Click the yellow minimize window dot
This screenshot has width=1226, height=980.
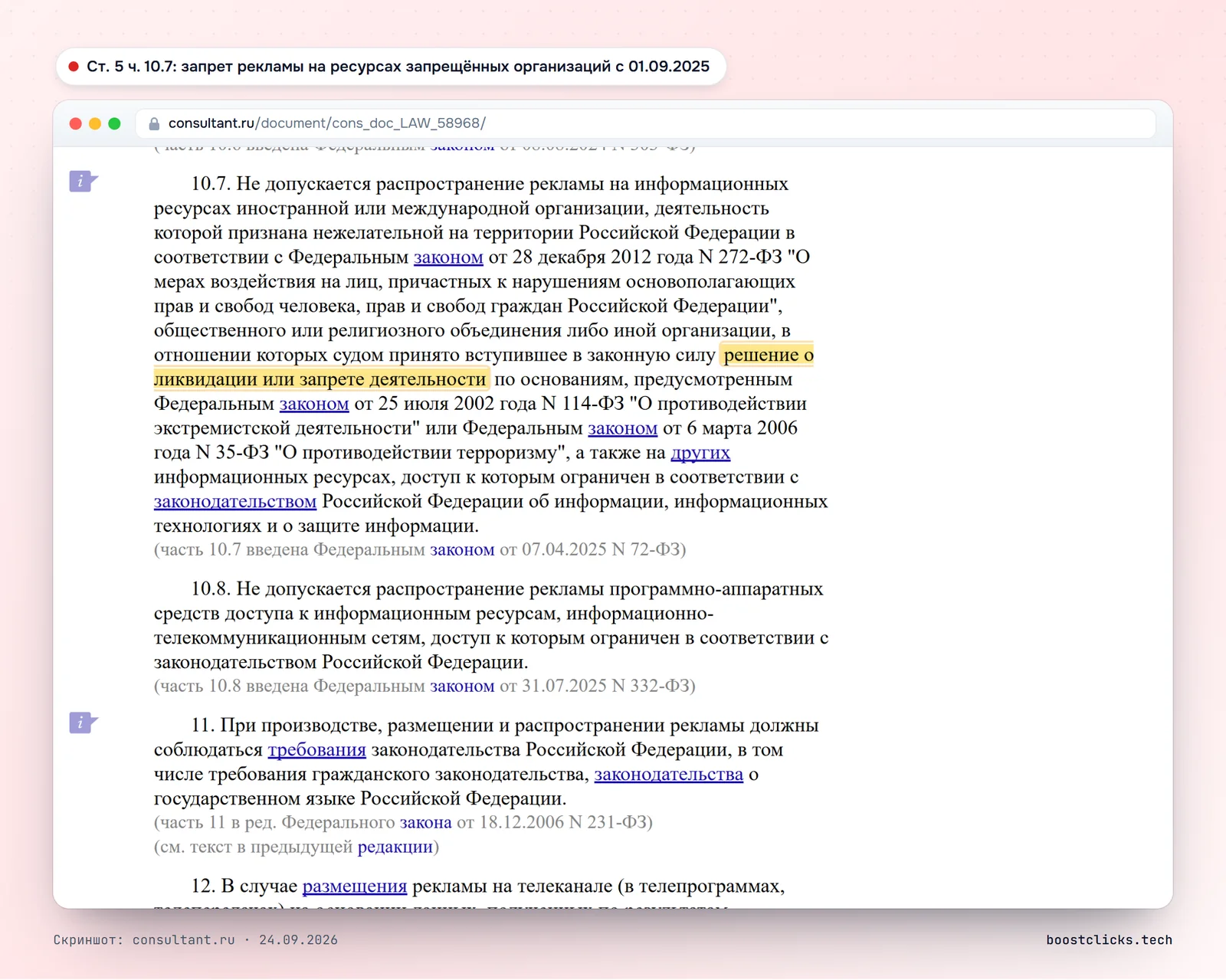[x=95, y=123]
